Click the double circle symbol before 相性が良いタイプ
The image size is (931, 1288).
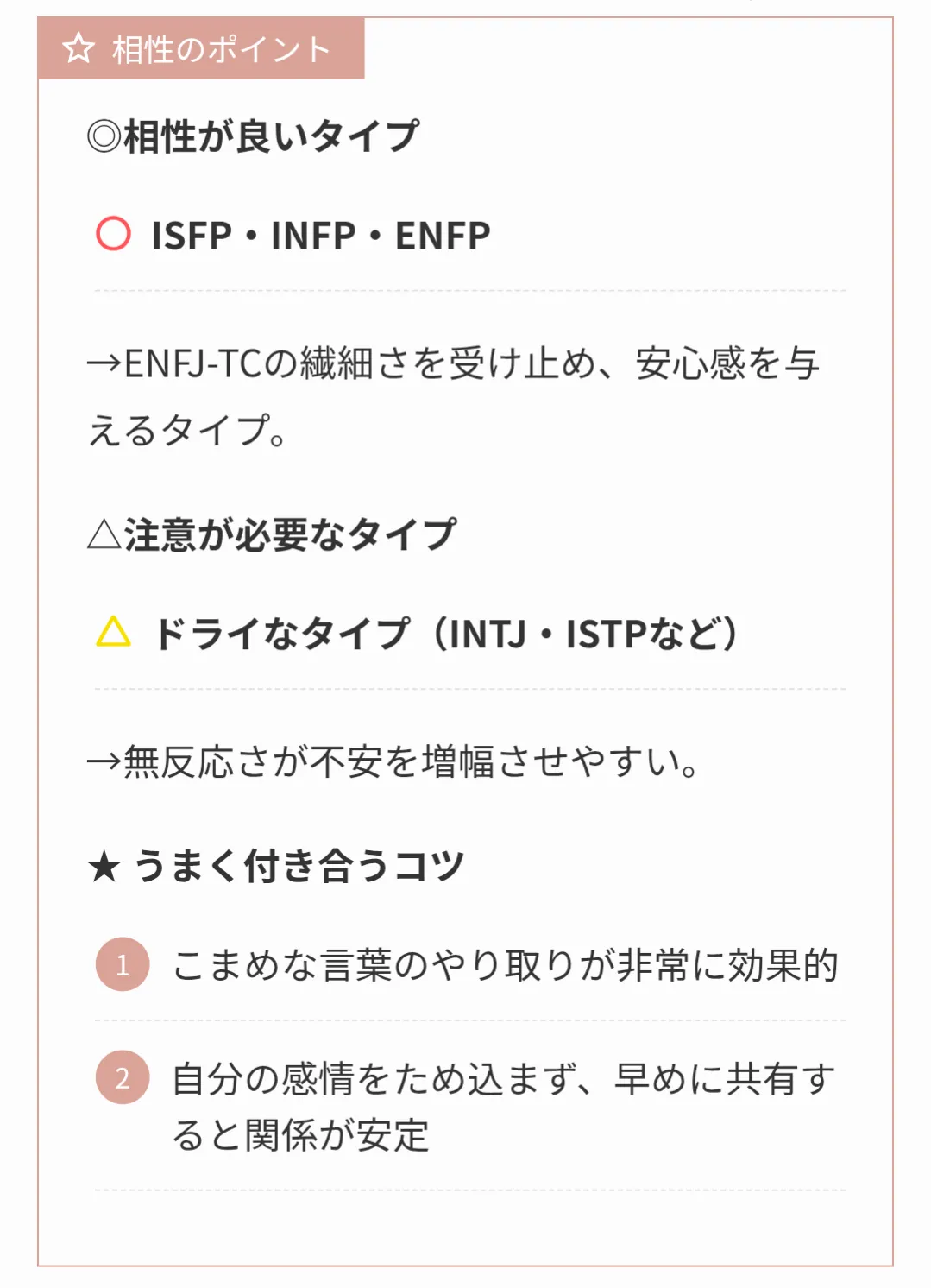click(104, 136)
